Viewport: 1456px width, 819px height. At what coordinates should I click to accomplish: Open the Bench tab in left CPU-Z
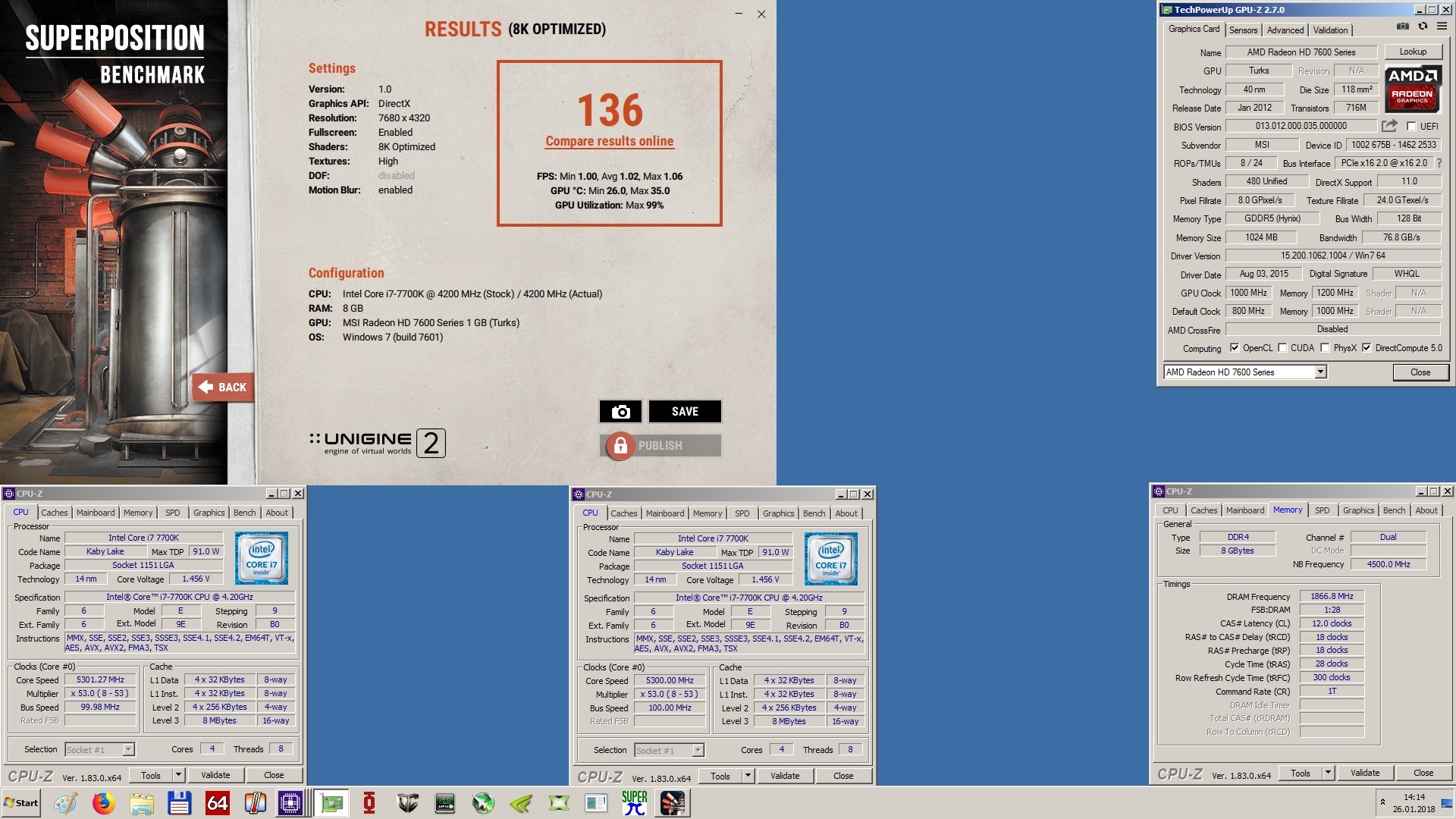pos(244,513)
